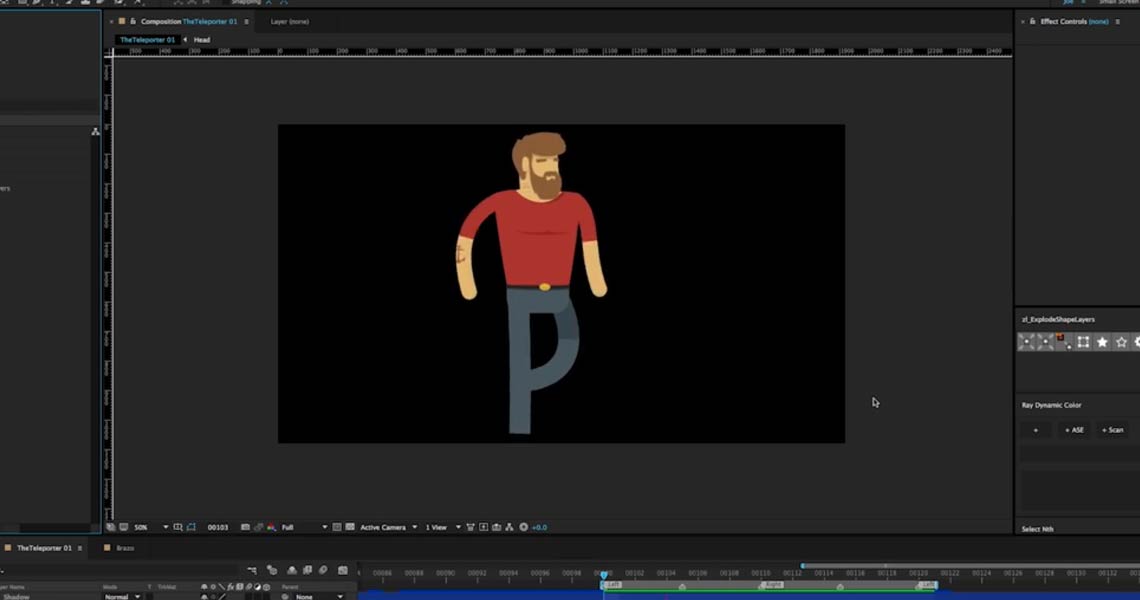Click the composition mini-flowchart icon in timeline
Viewport: 1140px width, 600px height.
(253, 570)
